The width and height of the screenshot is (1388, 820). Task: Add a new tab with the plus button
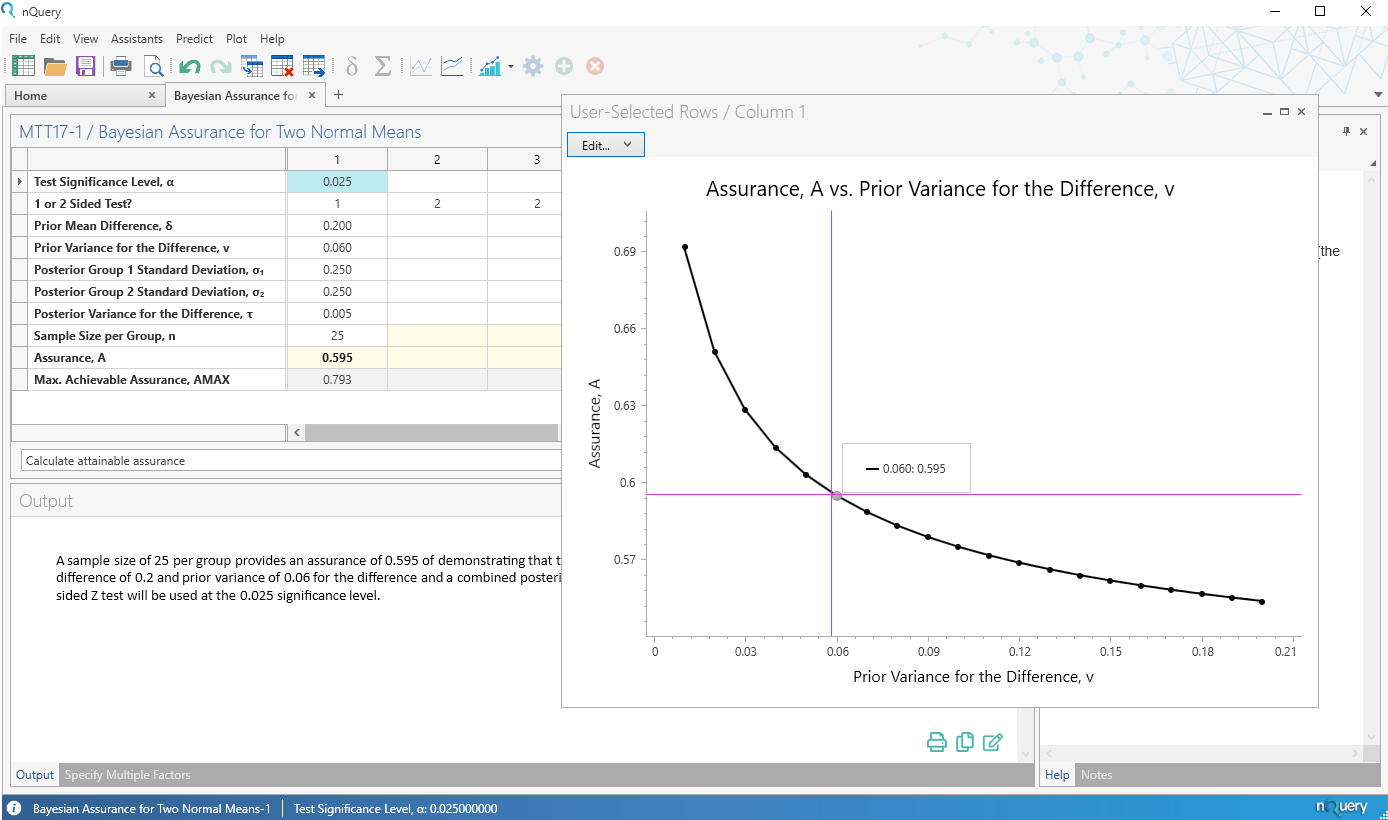[338, 94]
